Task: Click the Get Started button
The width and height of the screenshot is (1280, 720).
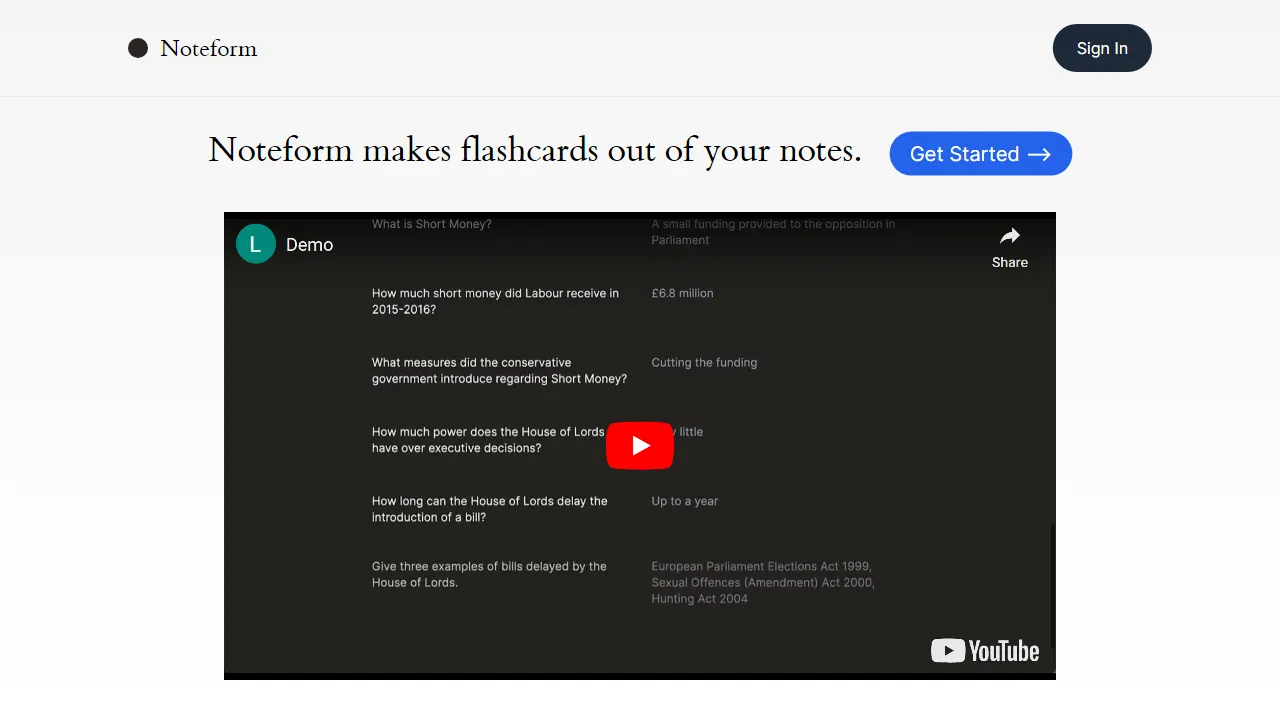Action: point(980,154)
